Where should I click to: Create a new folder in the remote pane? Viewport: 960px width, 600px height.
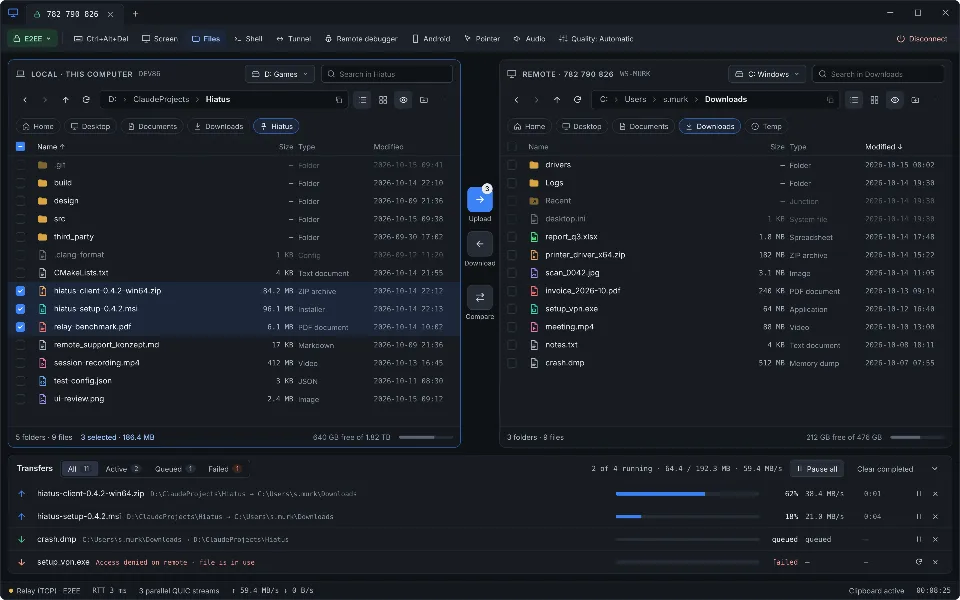tap(915, 100)
